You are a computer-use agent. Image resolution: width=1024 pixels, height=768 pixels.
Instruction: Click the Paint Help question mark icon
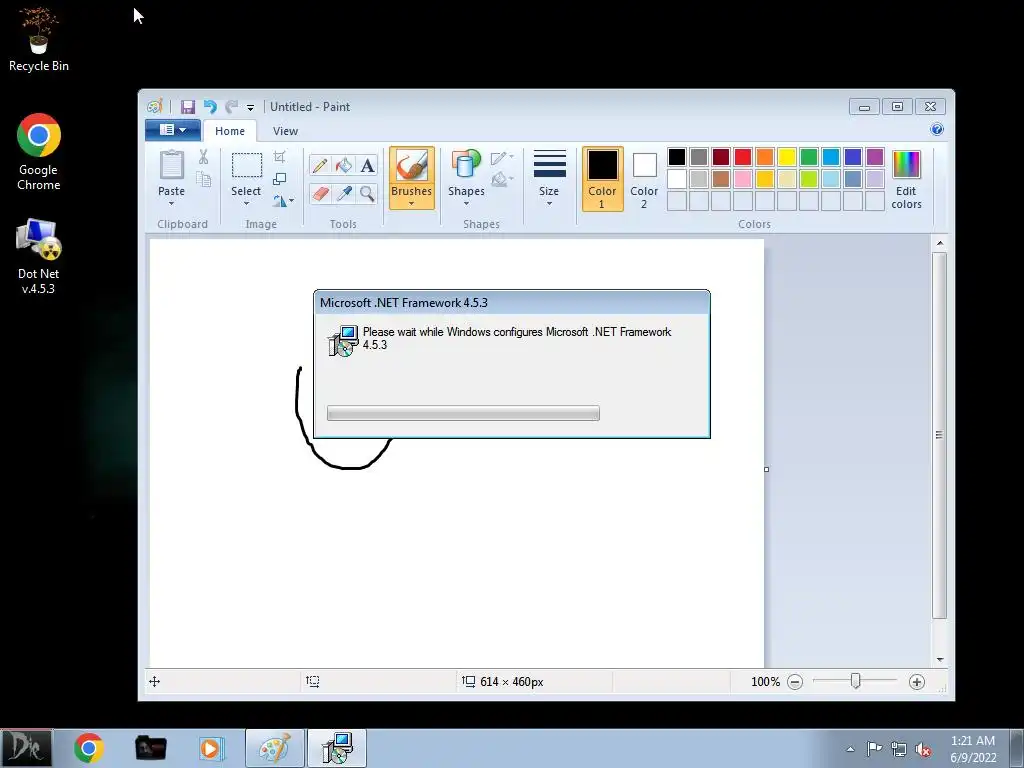tap(936, 129)
